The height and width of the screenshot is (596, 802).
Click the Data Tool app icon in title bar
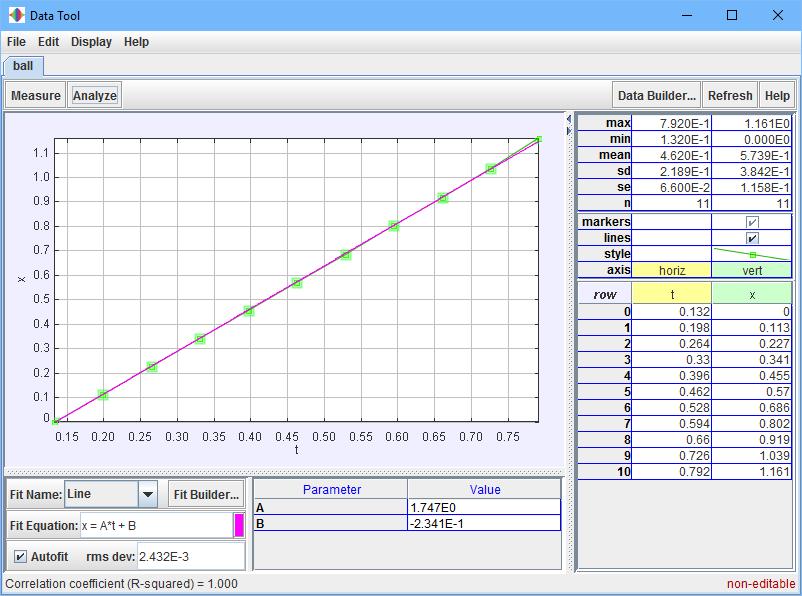point(16,15)
